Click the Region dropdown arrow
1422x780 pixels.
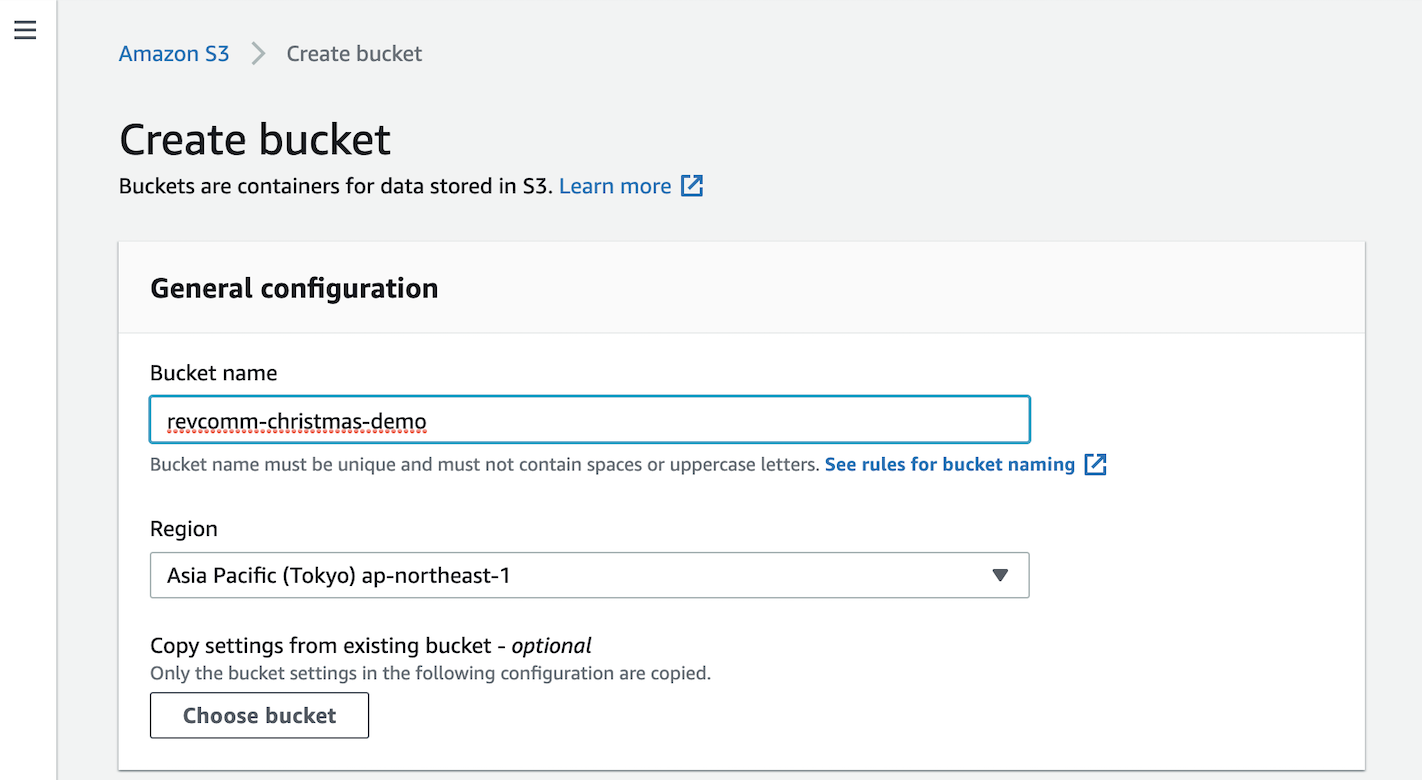click(x=999, y=575)
